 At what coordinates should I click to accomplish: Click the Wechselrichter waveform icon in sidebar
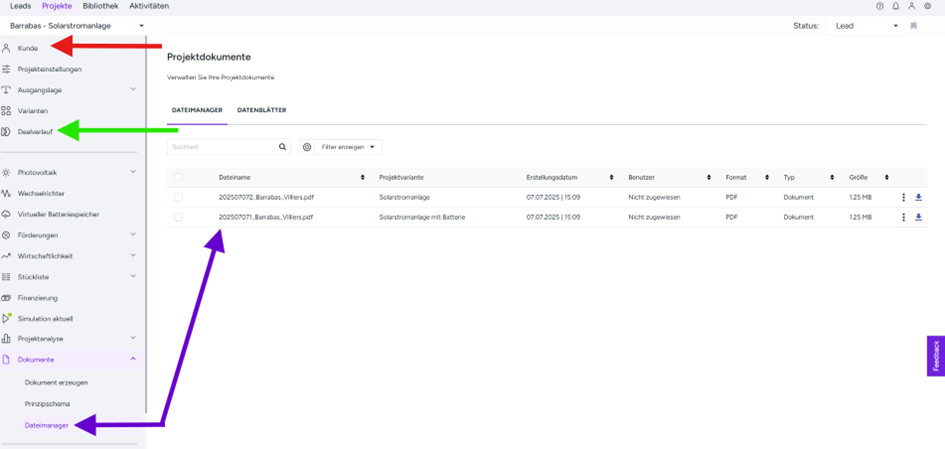[7, 193]
